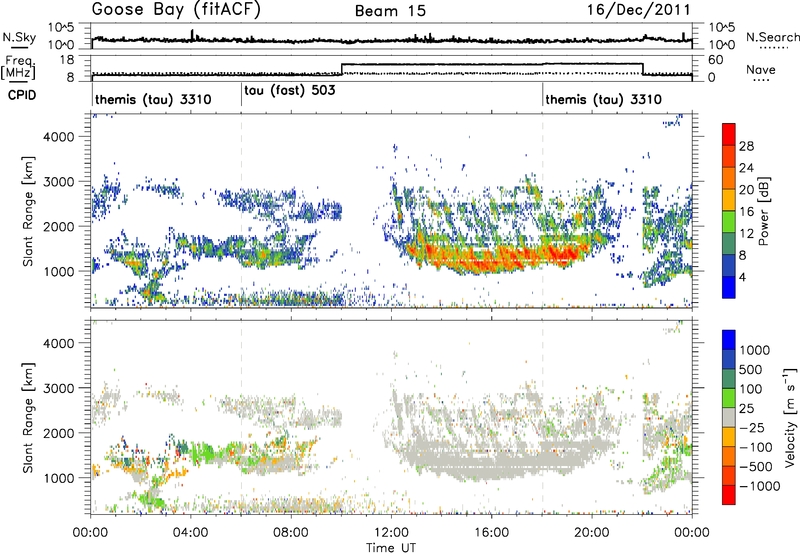Viewport: 800px width, 554px height.
Task: Click the 'Nave' legend label
Action: pyautogui.click(x=761, y=69)
